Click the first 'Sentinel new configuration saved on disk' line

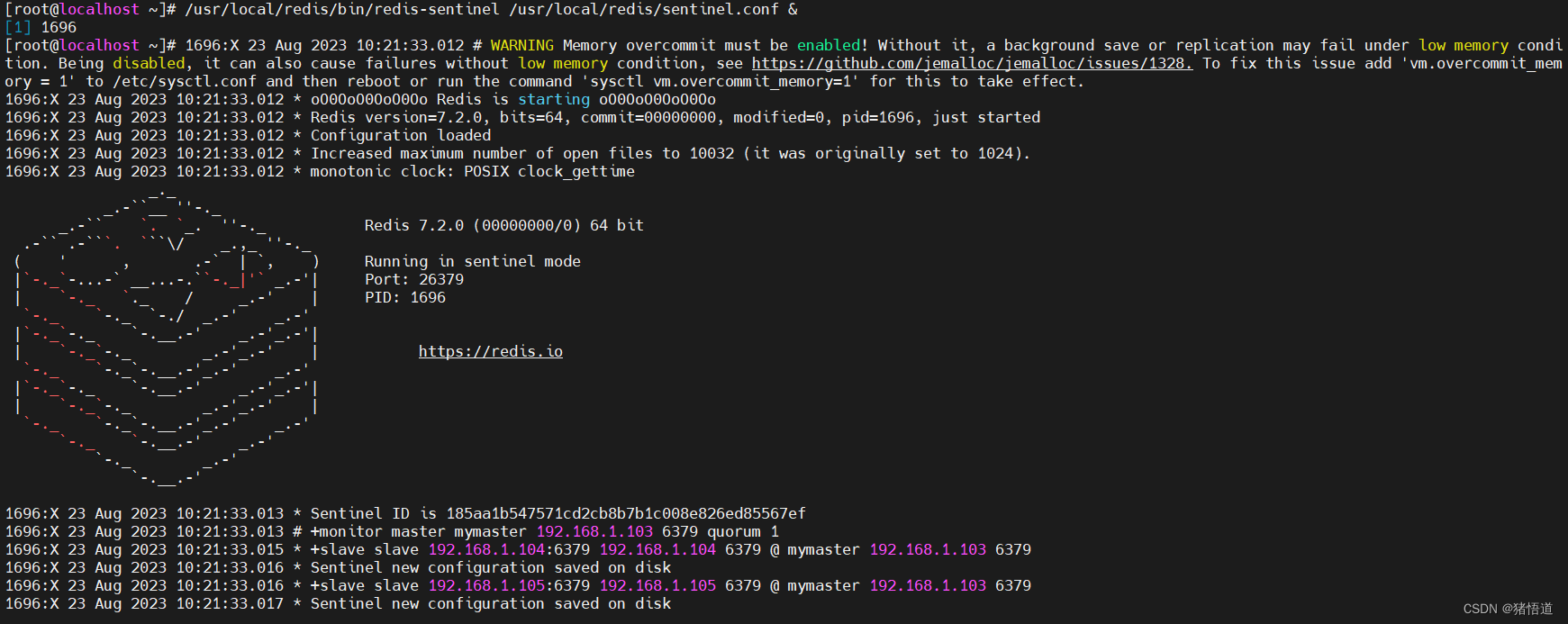[x=338, y=567]
